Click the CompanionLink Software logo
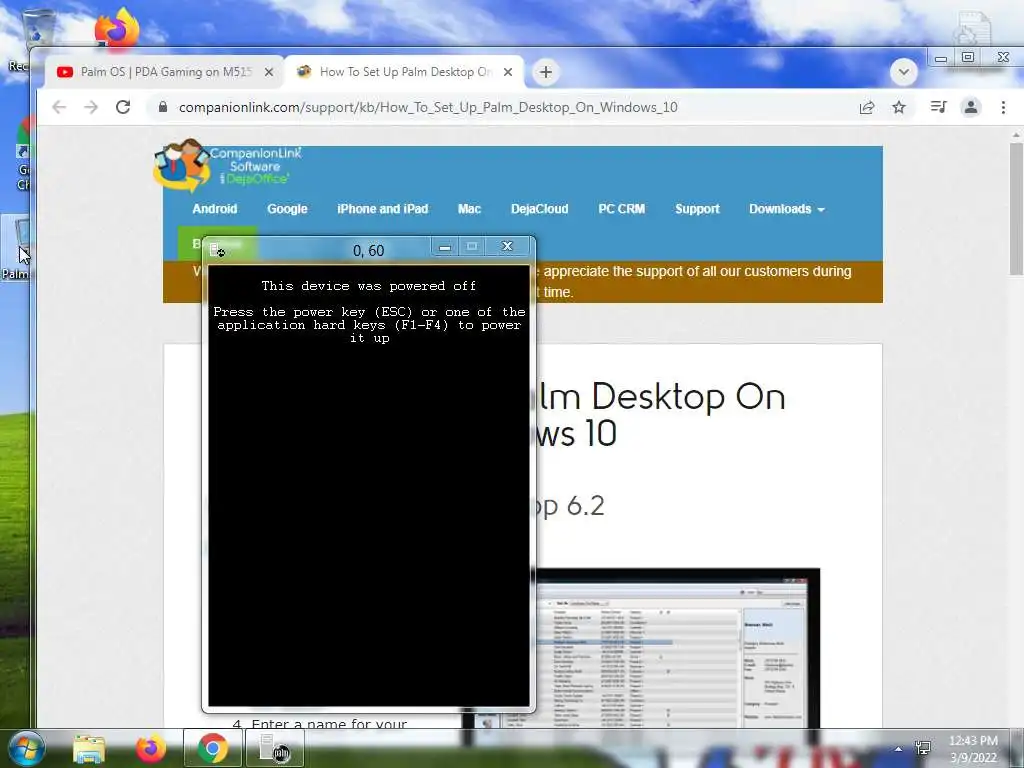 229,166
